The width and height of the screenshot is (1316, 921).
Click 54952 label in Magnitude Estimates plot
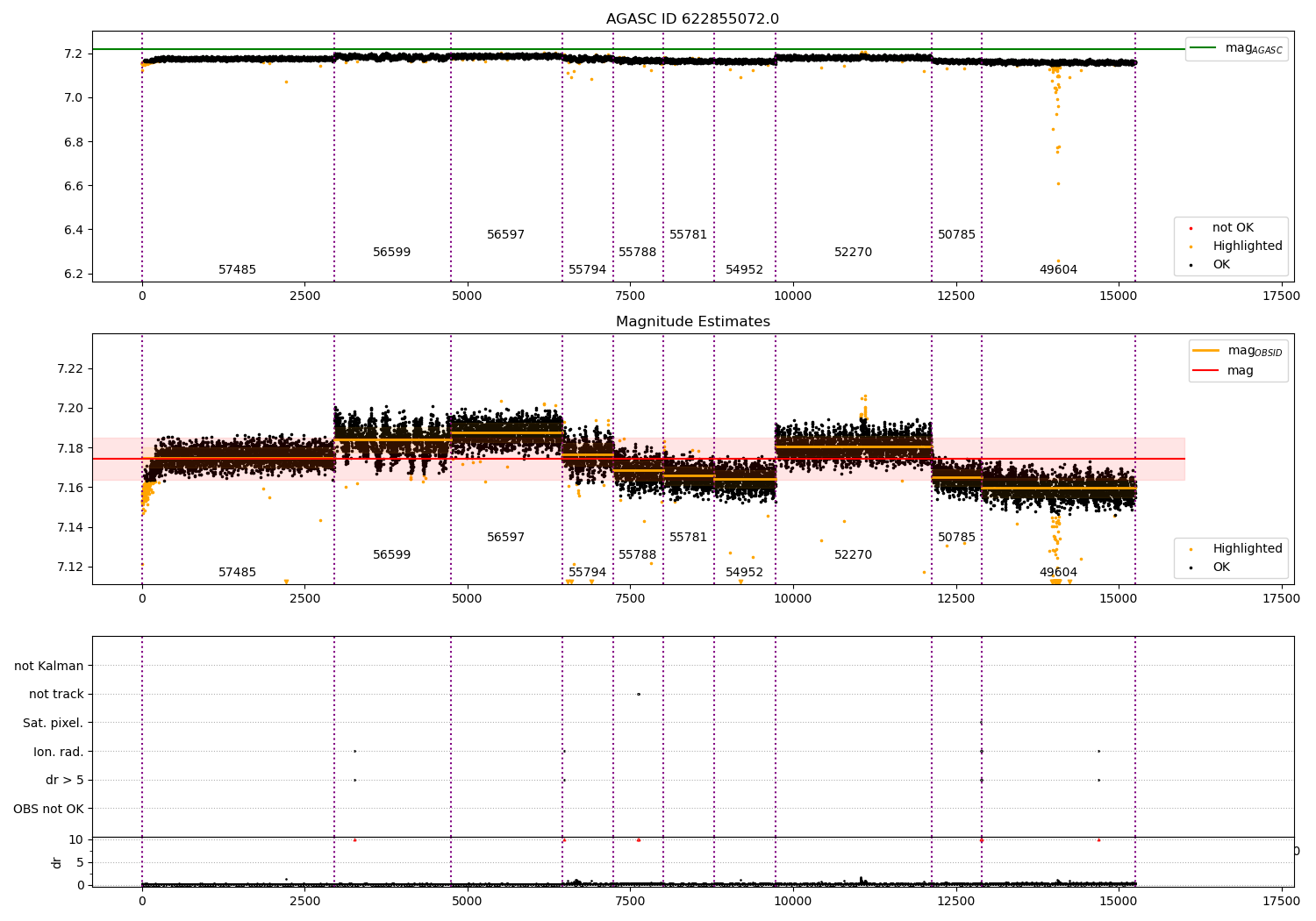[744, 572]
